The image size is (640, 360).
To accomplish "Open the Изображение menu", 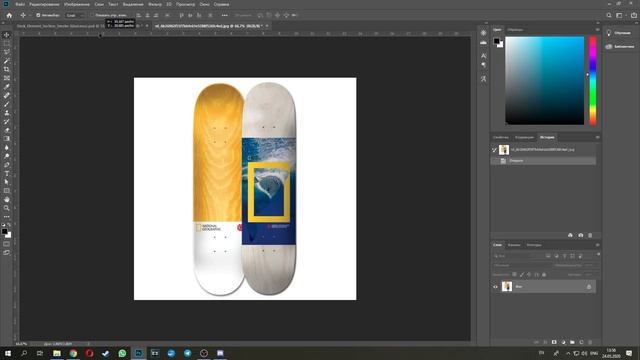I will pos(77,4).
